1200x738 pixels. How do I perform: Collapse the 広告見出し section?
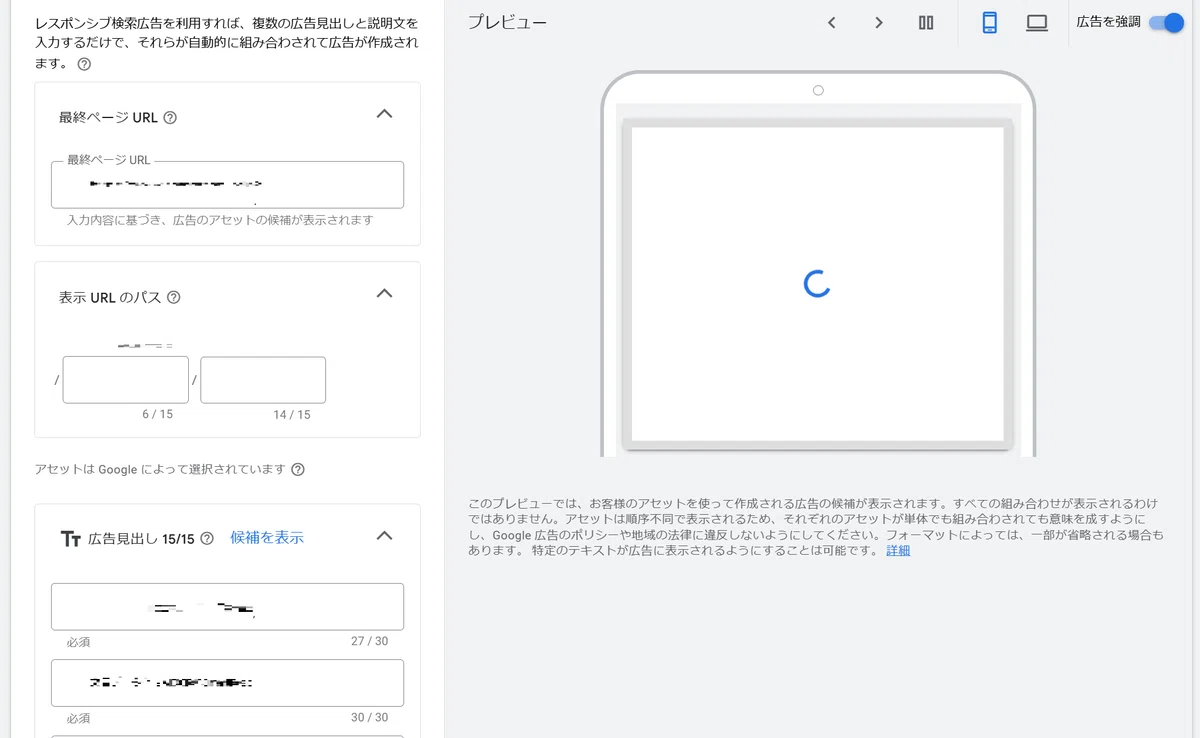384,536
